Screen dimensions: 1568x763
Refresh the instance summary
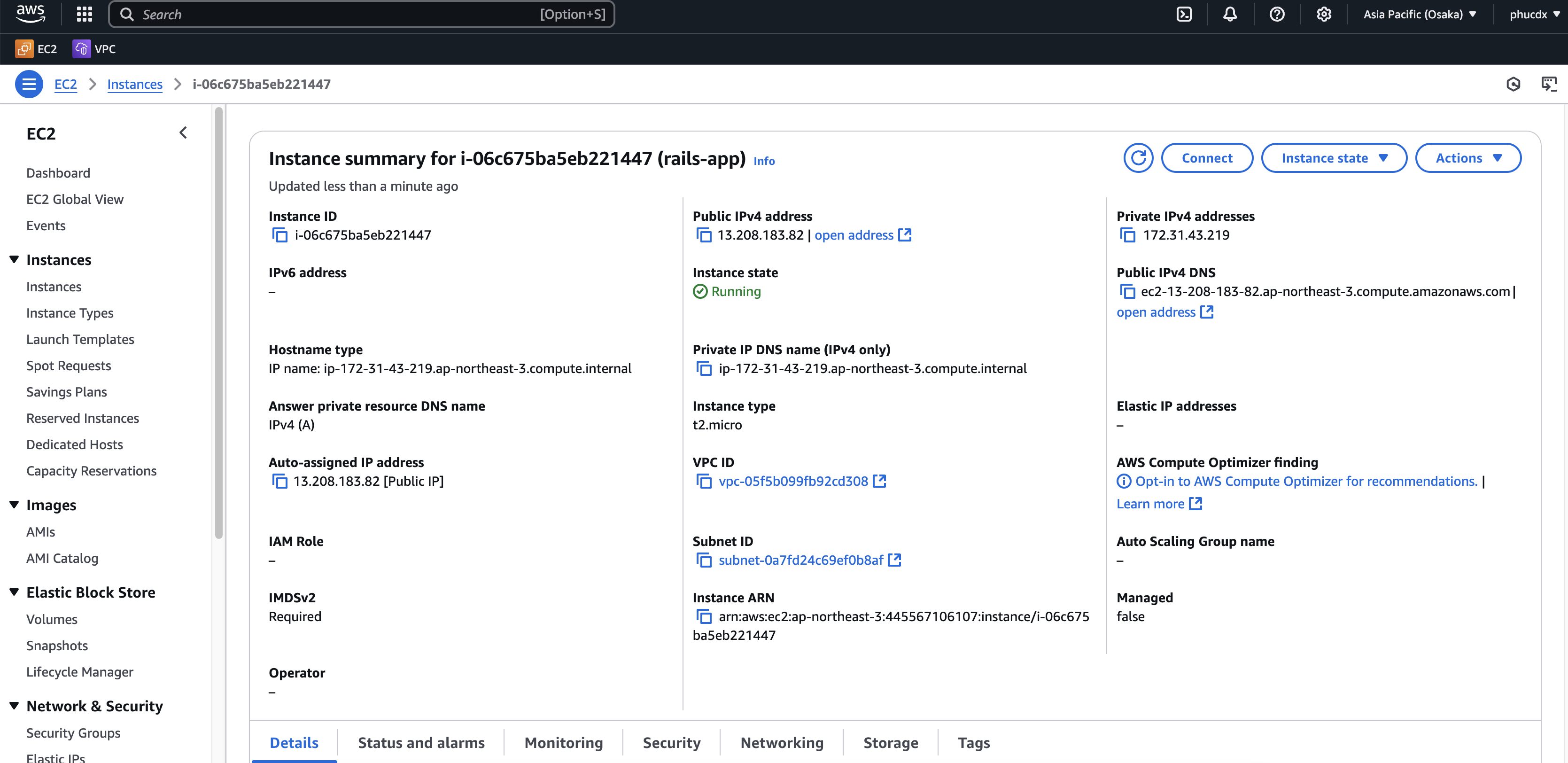point(1138,158)
